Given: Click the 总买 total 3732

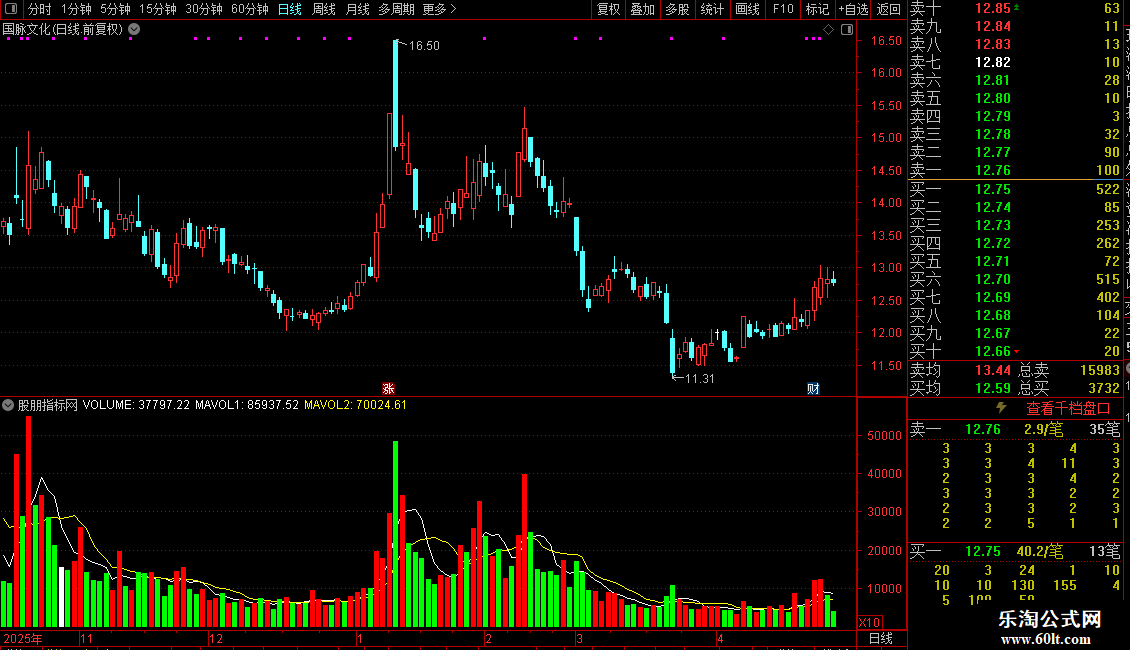Looking at the screenshot, I should pyautogui.click(x=1103, y=388).
